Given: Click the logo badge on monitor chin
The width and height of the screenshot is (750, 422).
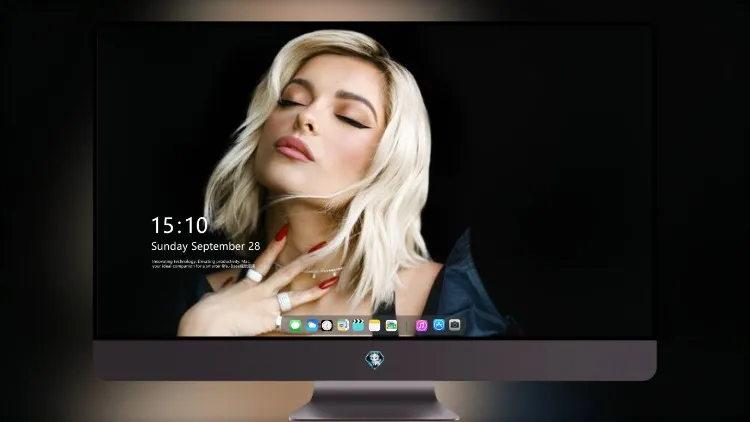Looking at the screenshot, I should pos(375,360).
